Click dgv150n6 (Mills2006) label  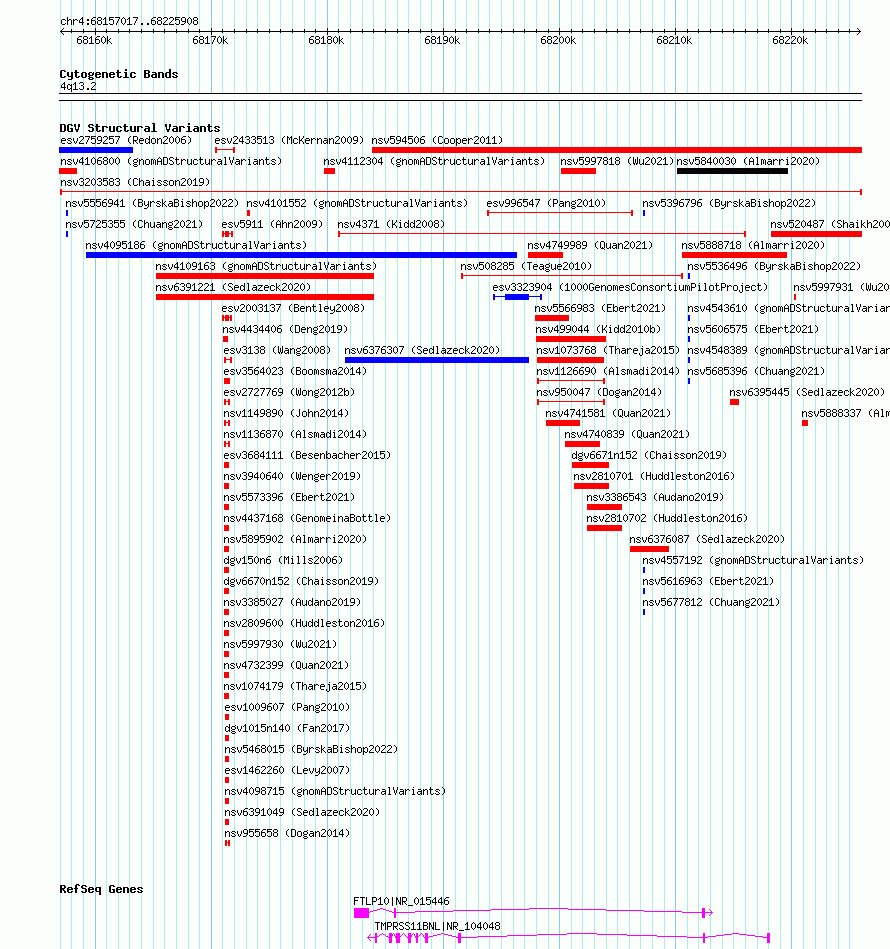coord(283,560)
